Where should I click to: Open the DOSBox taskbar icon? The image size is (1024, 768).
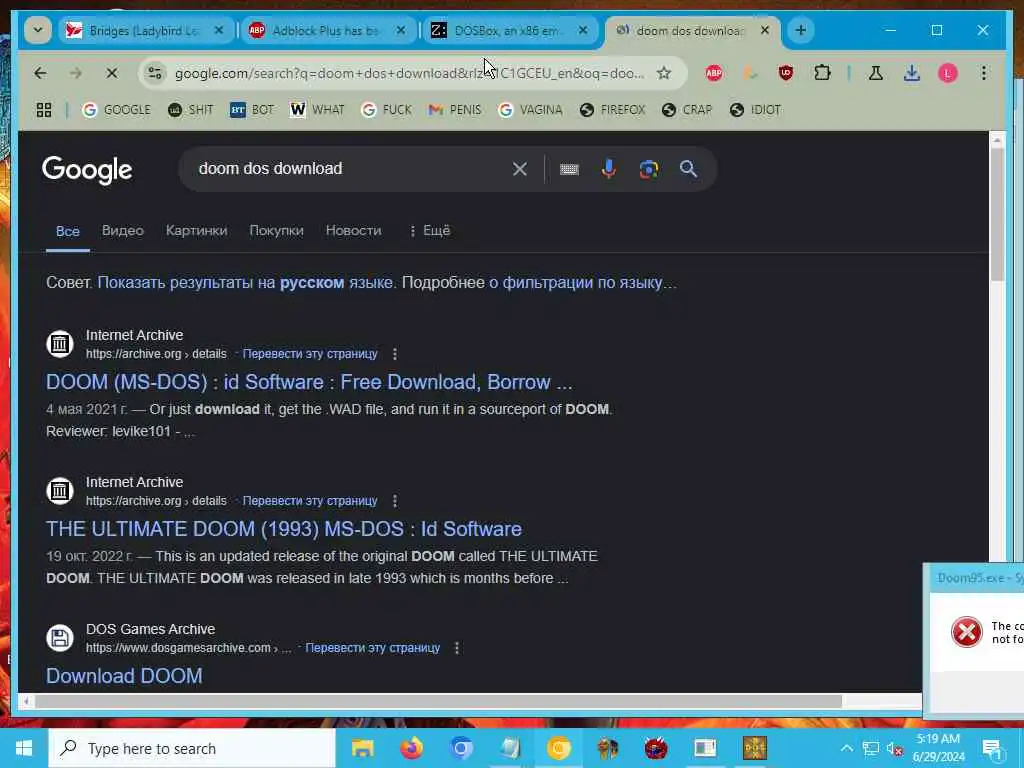(755, 748)
